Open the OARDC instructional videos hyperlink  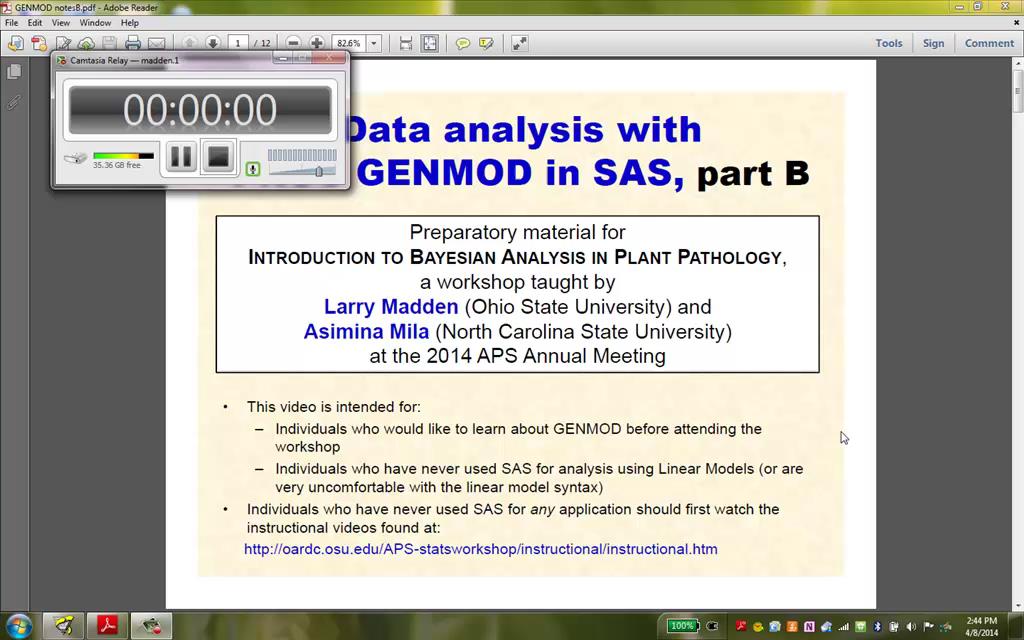click(480, 549)
